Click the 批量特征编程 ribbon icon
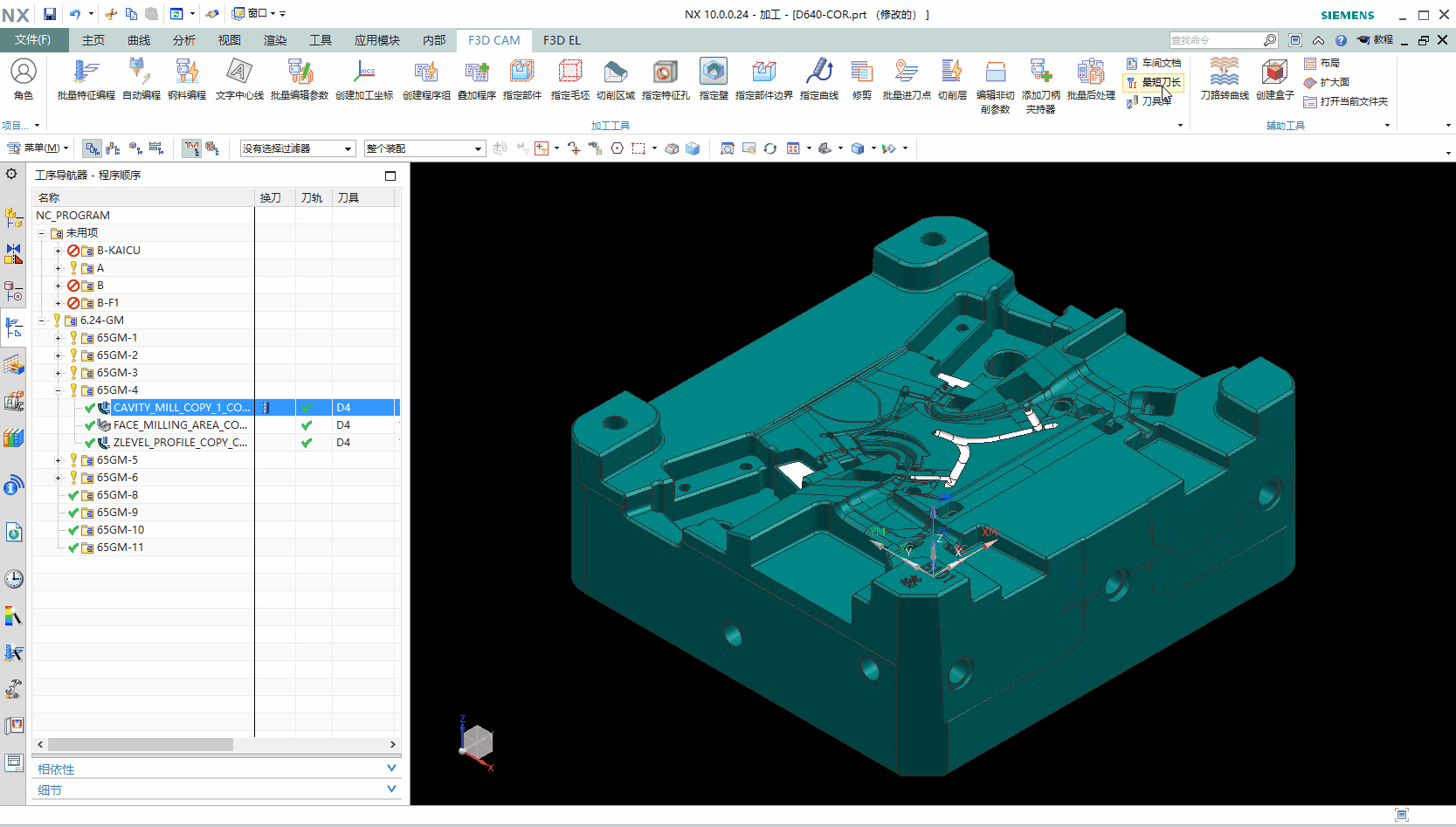The image size is (1456, 827). 86,79
